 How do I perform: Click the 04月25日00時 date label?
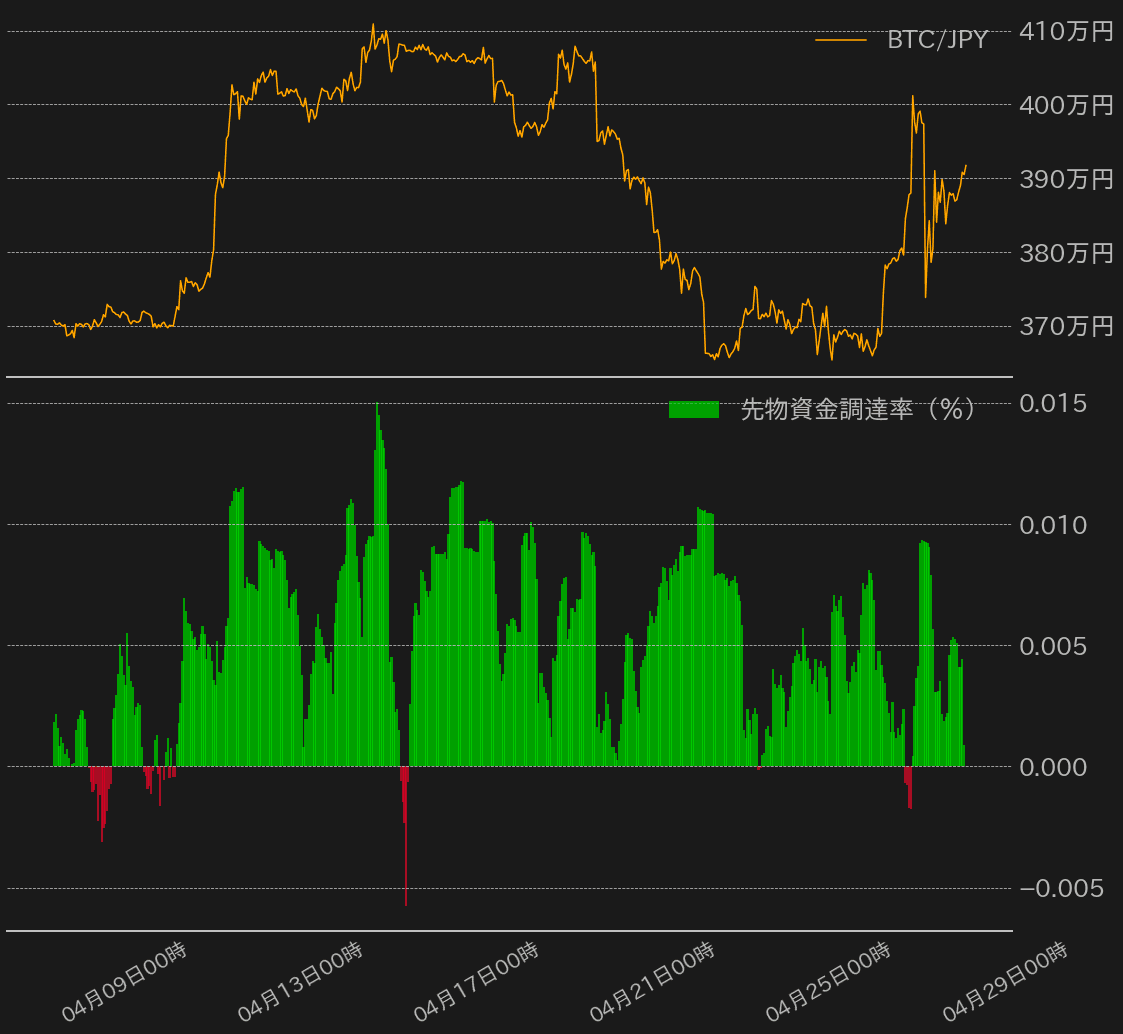828,982
